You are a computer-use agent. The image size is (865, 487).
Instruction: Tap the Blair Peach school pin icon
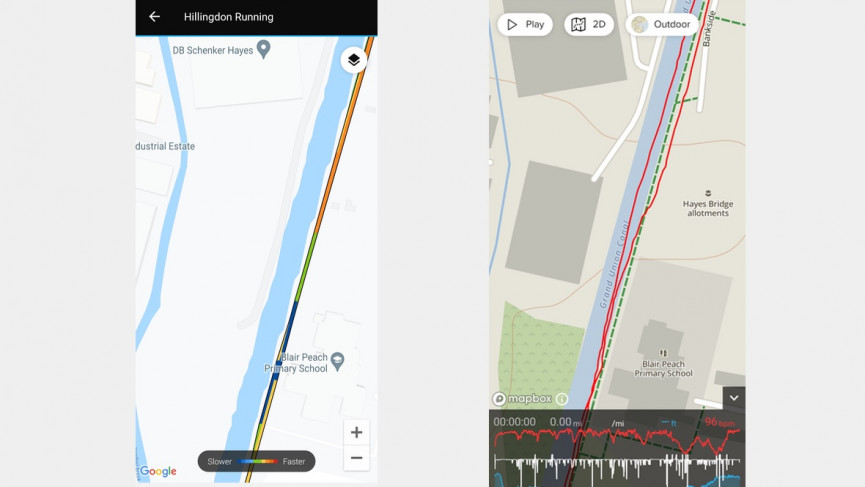click(337, 361)
